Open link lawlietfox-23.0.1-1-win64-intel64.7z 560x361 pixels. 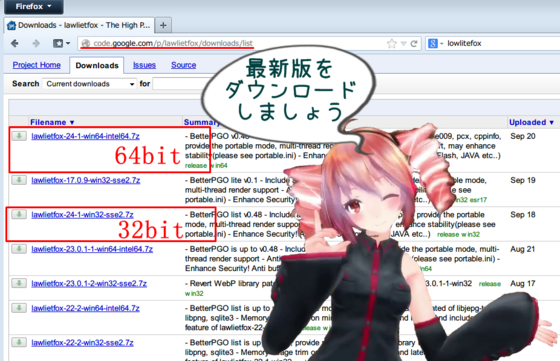[x=92, y=249]
